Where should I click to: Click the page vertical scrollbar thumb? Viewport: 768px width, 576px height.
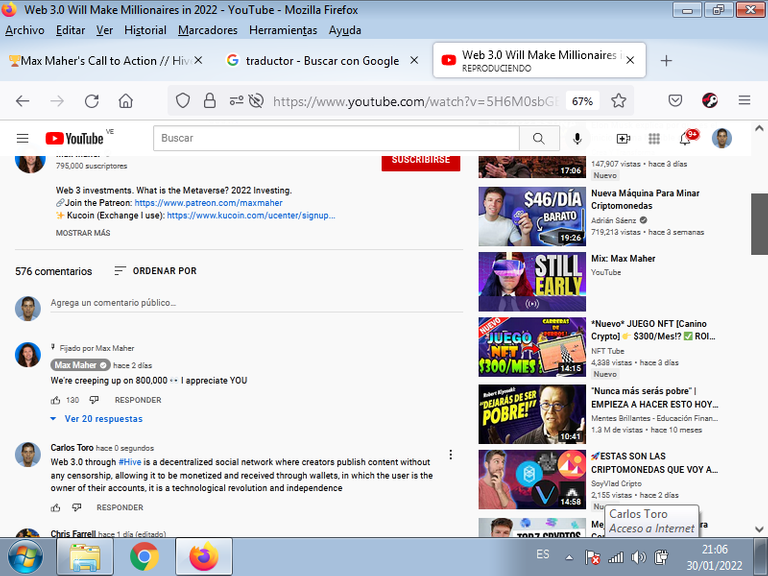[759, 224]
